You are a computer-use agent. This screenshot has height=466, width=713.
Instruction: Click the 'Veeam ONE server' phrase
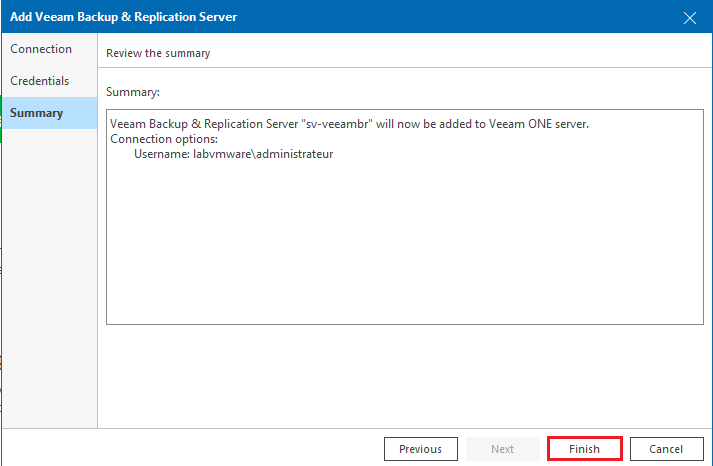[x=538, y=124]
